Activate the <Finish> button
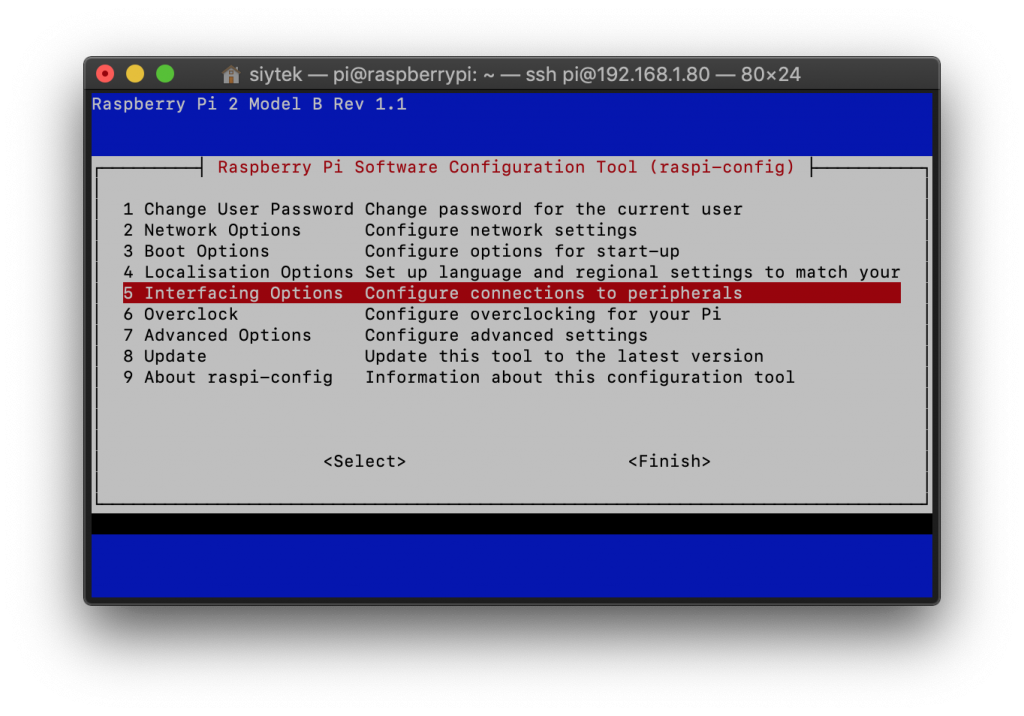 click(x=669, y=461)
